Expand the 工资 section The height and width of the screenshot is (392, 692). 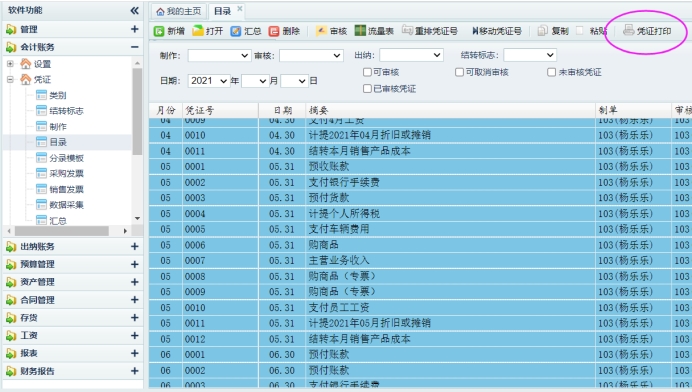pos(135,335)
